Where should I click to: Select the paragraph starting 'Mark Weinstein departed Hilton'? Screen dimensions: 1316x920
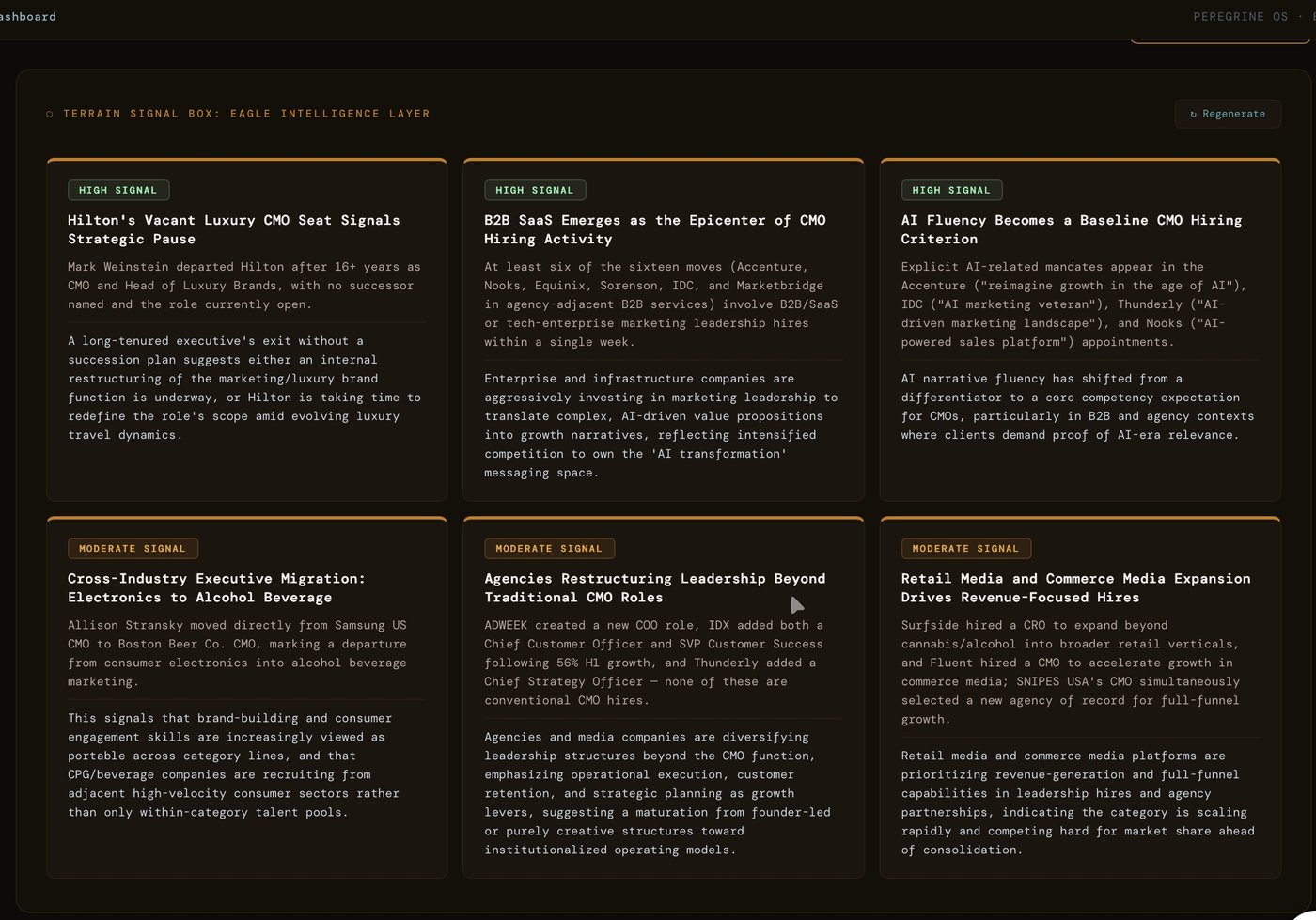pyautogui.click(x=244, y=286)
